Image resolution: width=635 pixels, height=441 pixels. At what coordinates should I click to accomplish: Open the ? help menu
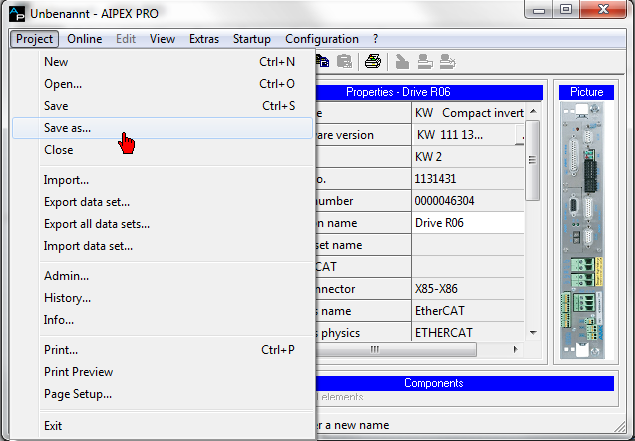click(x=375, y=39)
